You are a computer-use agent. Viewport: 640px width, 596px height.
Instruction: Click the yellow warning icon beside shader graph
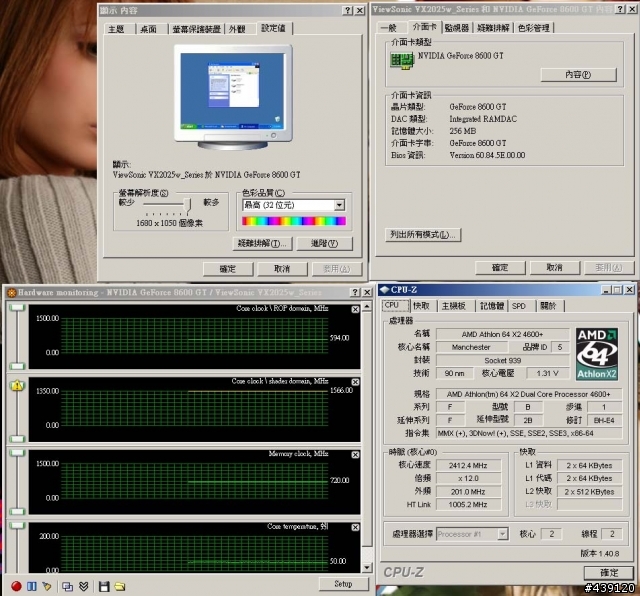click(17, 385)
